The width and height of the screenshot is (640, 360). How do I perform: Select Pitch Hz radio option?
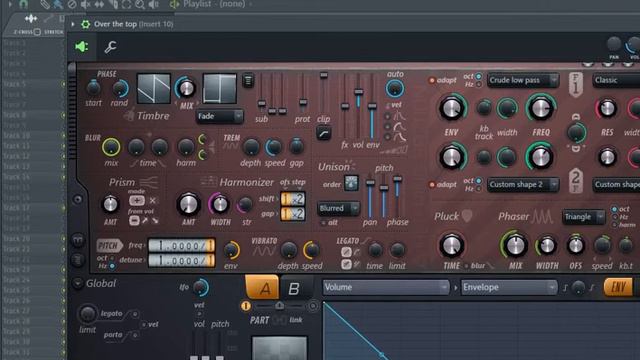112,266
